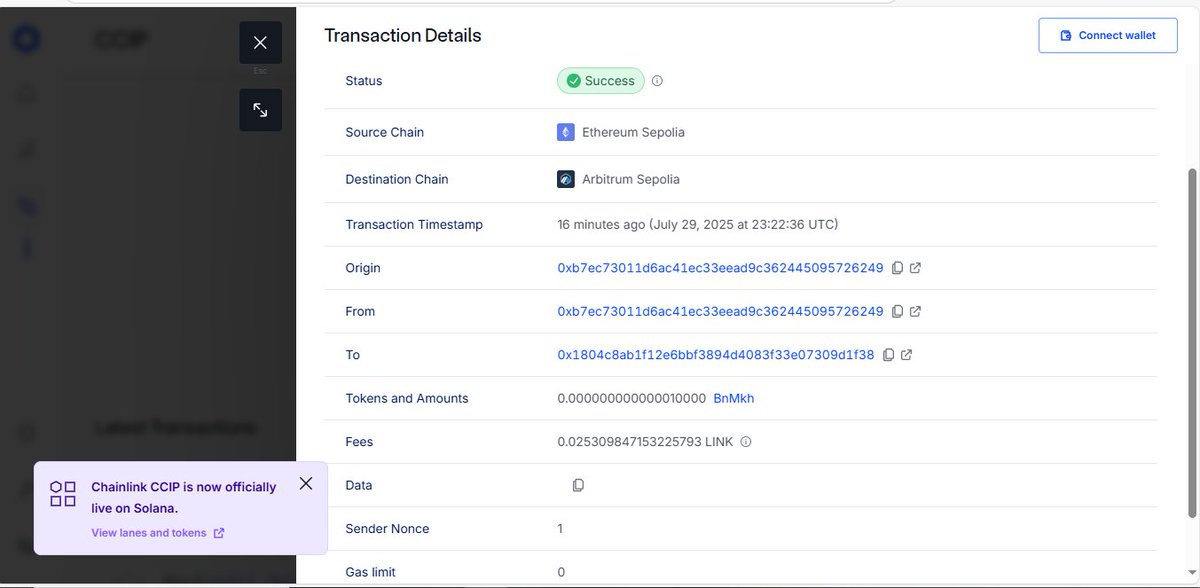Open To address in external explorer
Image resolution: width=1200 pixels, height=588 pixels.
pyautogui.click(x=906, y=355)
